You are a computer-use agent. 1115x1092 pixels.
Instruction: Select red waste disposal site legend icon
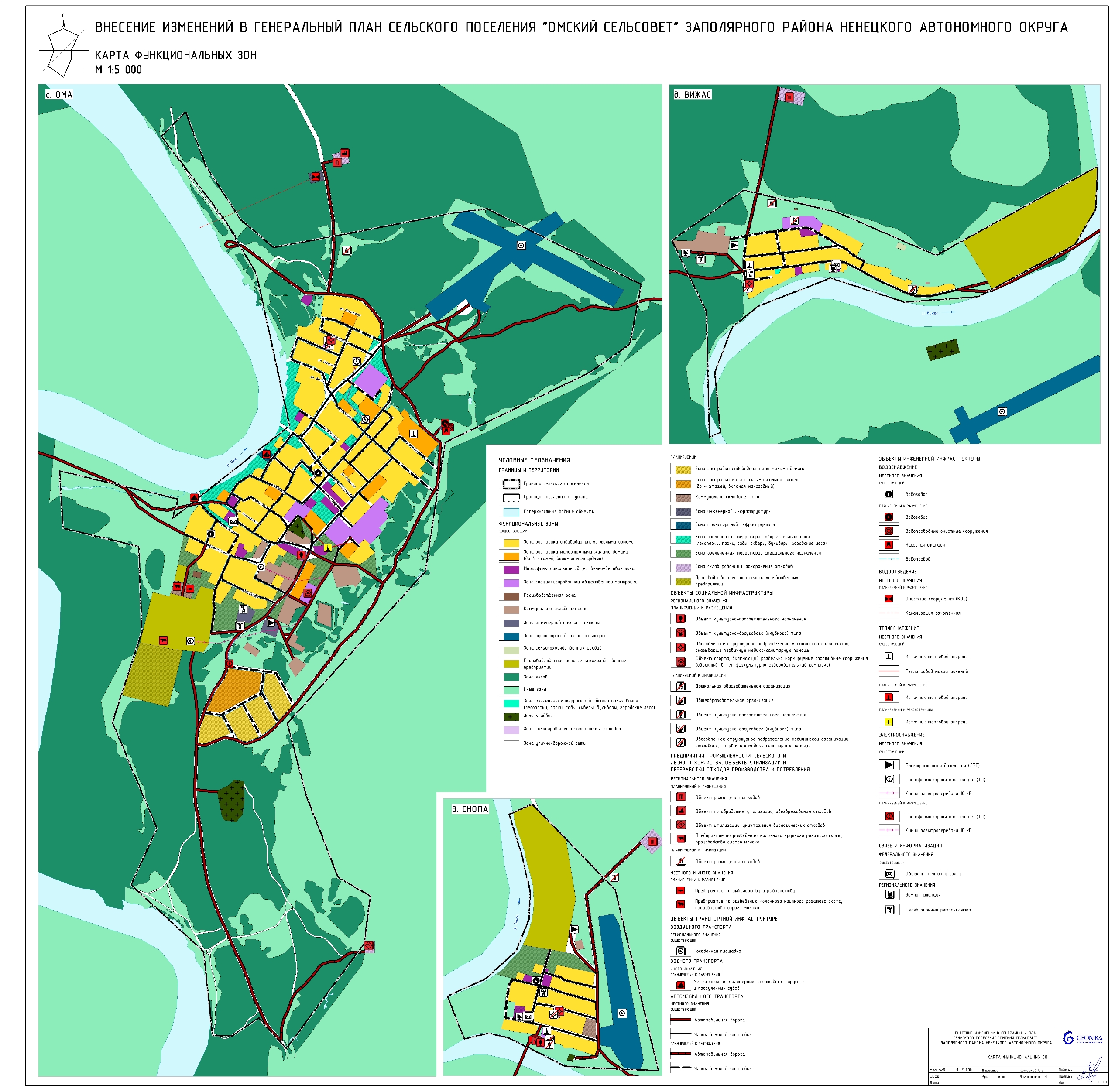pyautogui.click(x=681, y=797)
